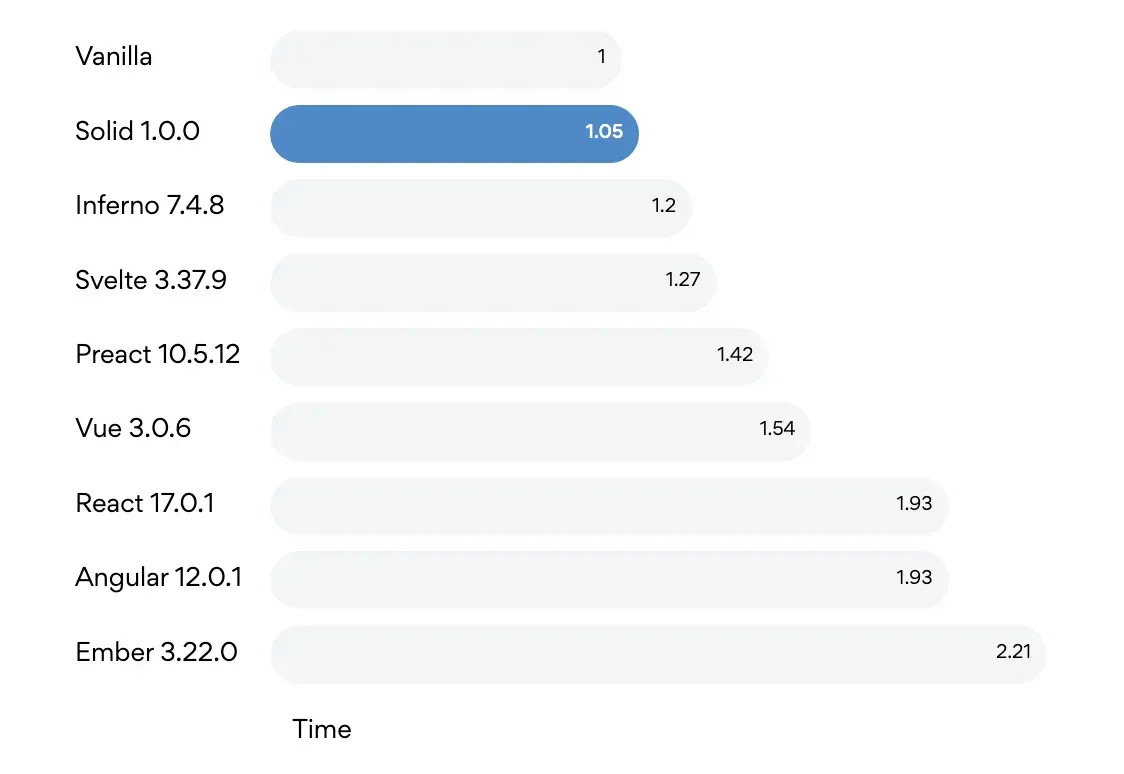This screenshot has height=774, width=1124.
Task: Click the Time axis label
Action: coord(322,729)
